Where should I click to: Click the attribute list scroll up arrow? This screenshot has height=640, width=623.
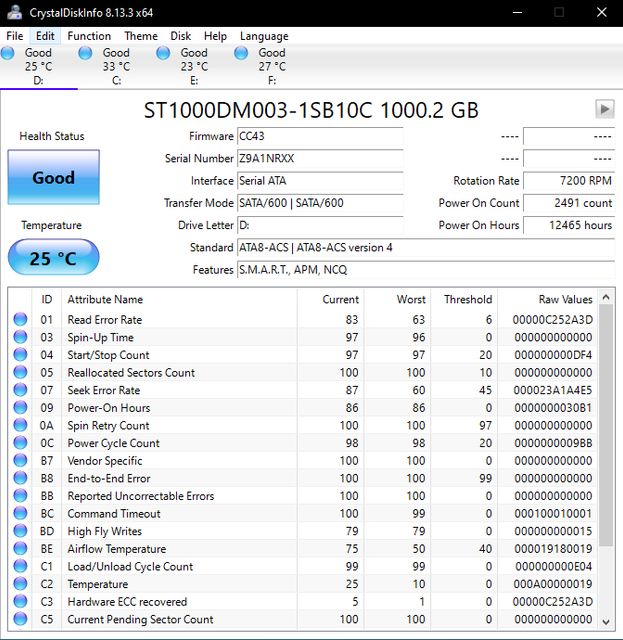(606, 297)
